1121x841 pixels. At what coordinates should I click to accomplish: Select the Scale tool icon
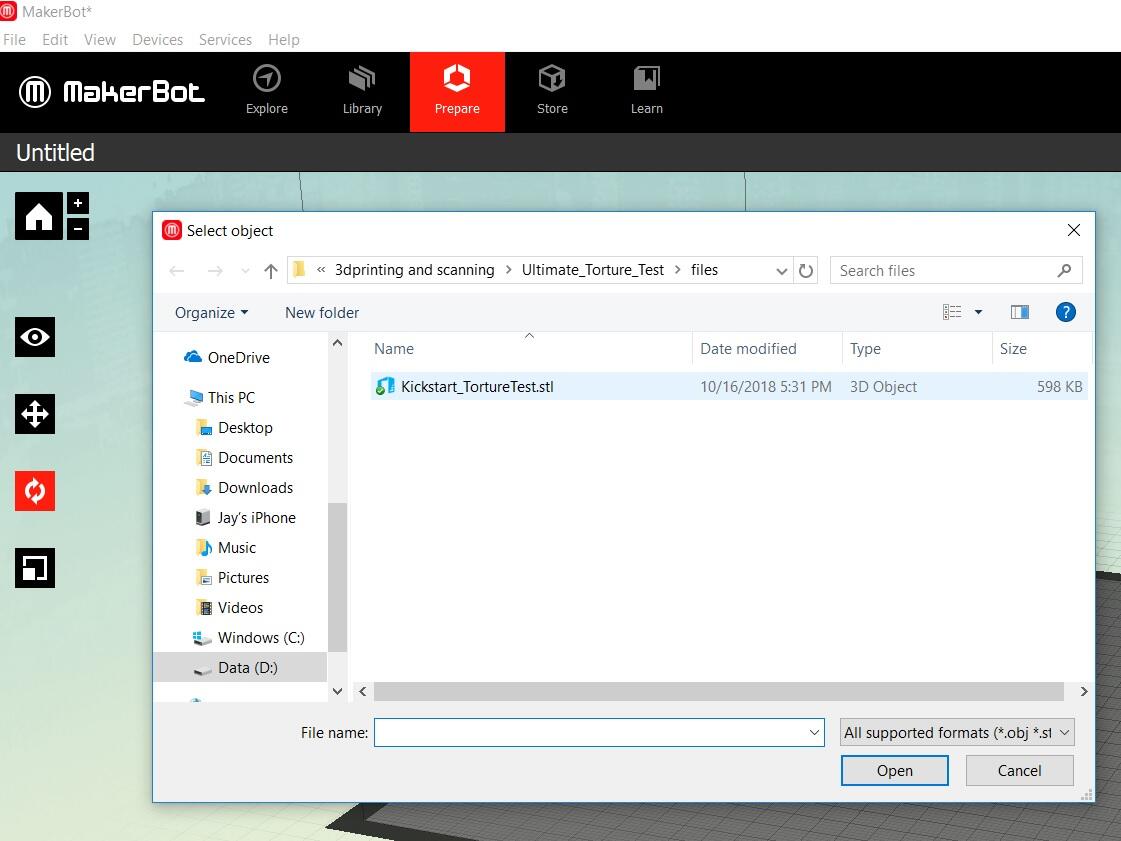coord(35,568)
